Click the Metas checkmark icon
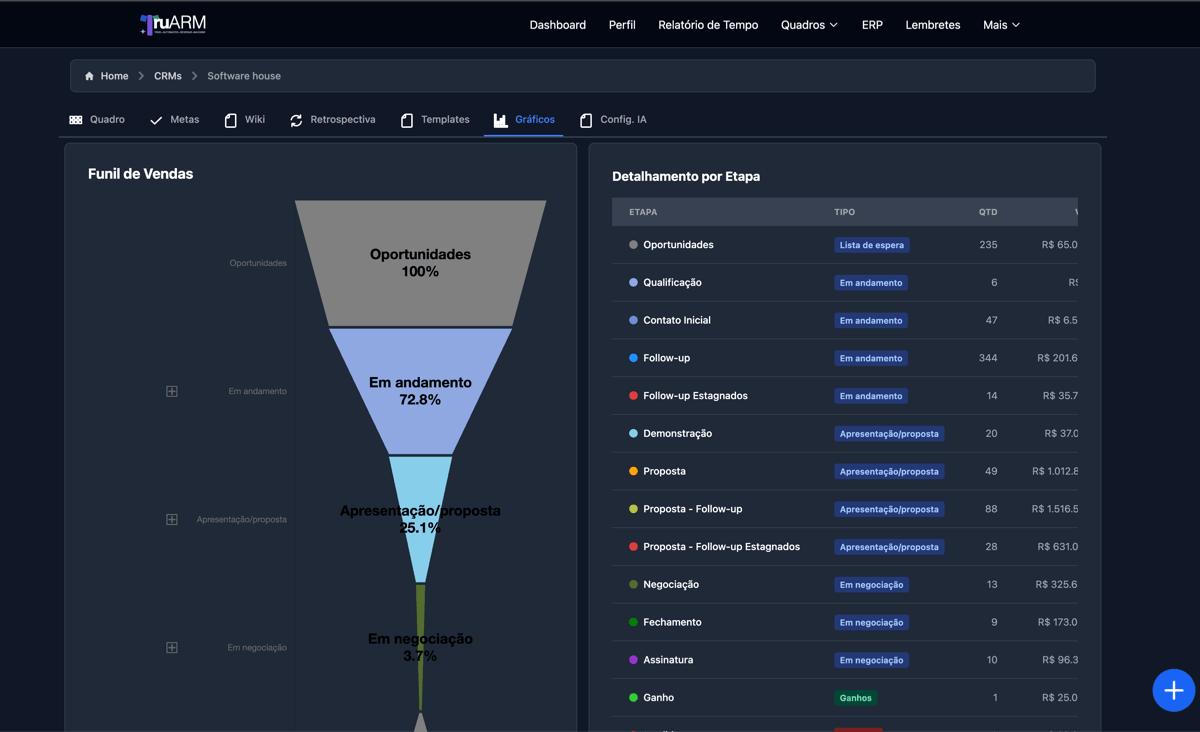 [156, 120]
